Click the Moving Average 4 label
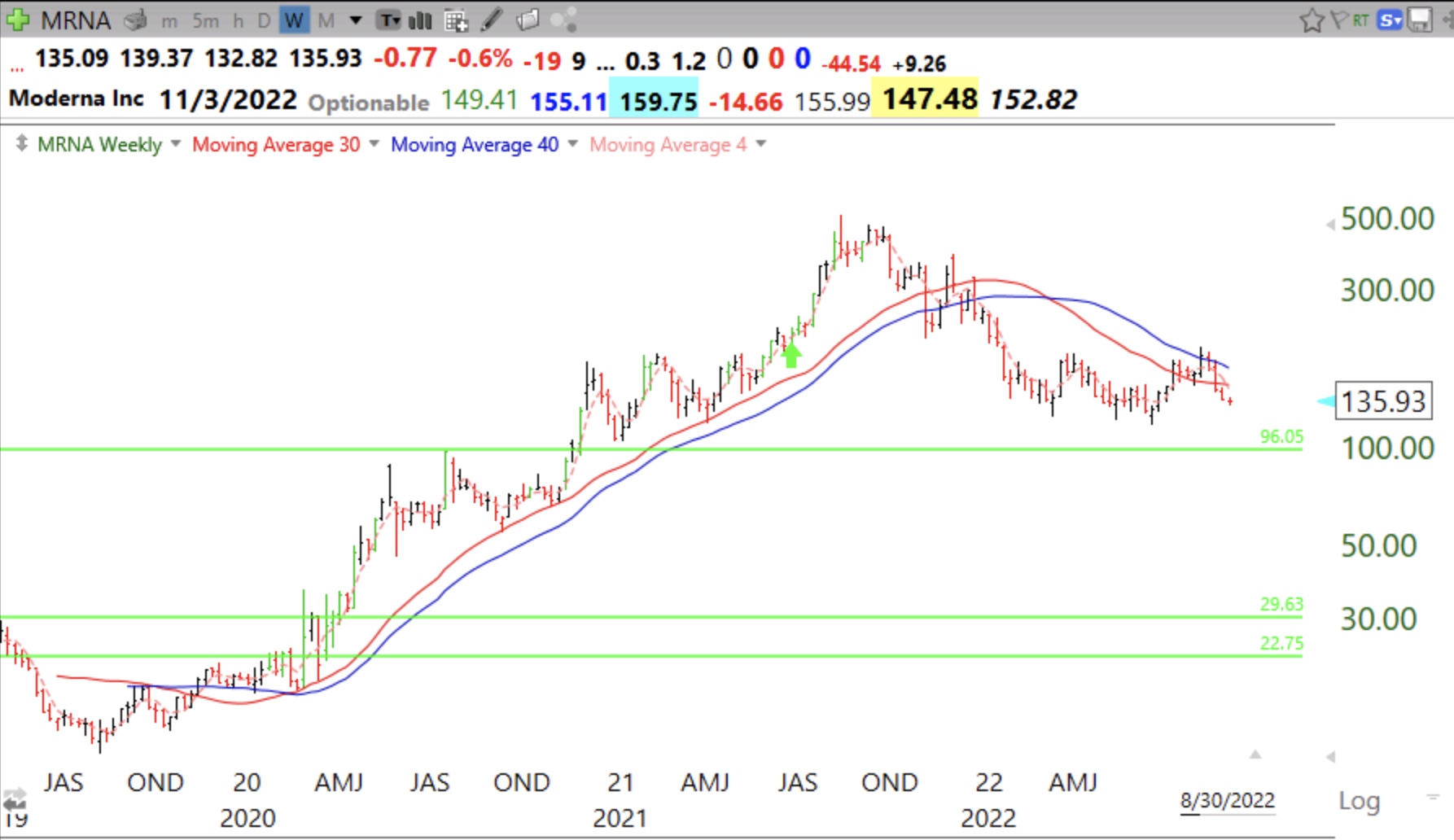Image resolution: width=1454 pixels, height=840 pixels. (668, 144)
